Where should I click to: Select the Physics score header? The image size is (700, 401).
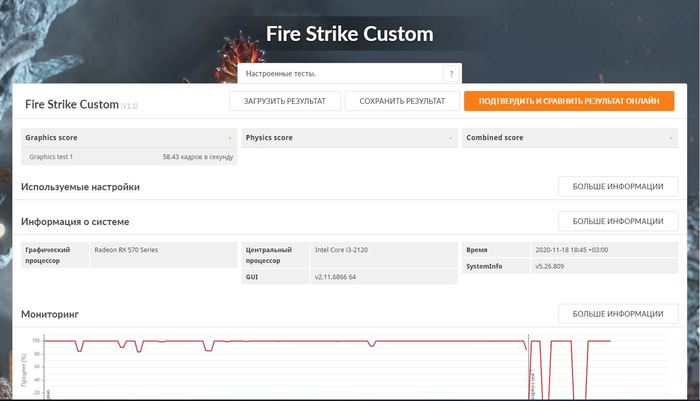350,138
